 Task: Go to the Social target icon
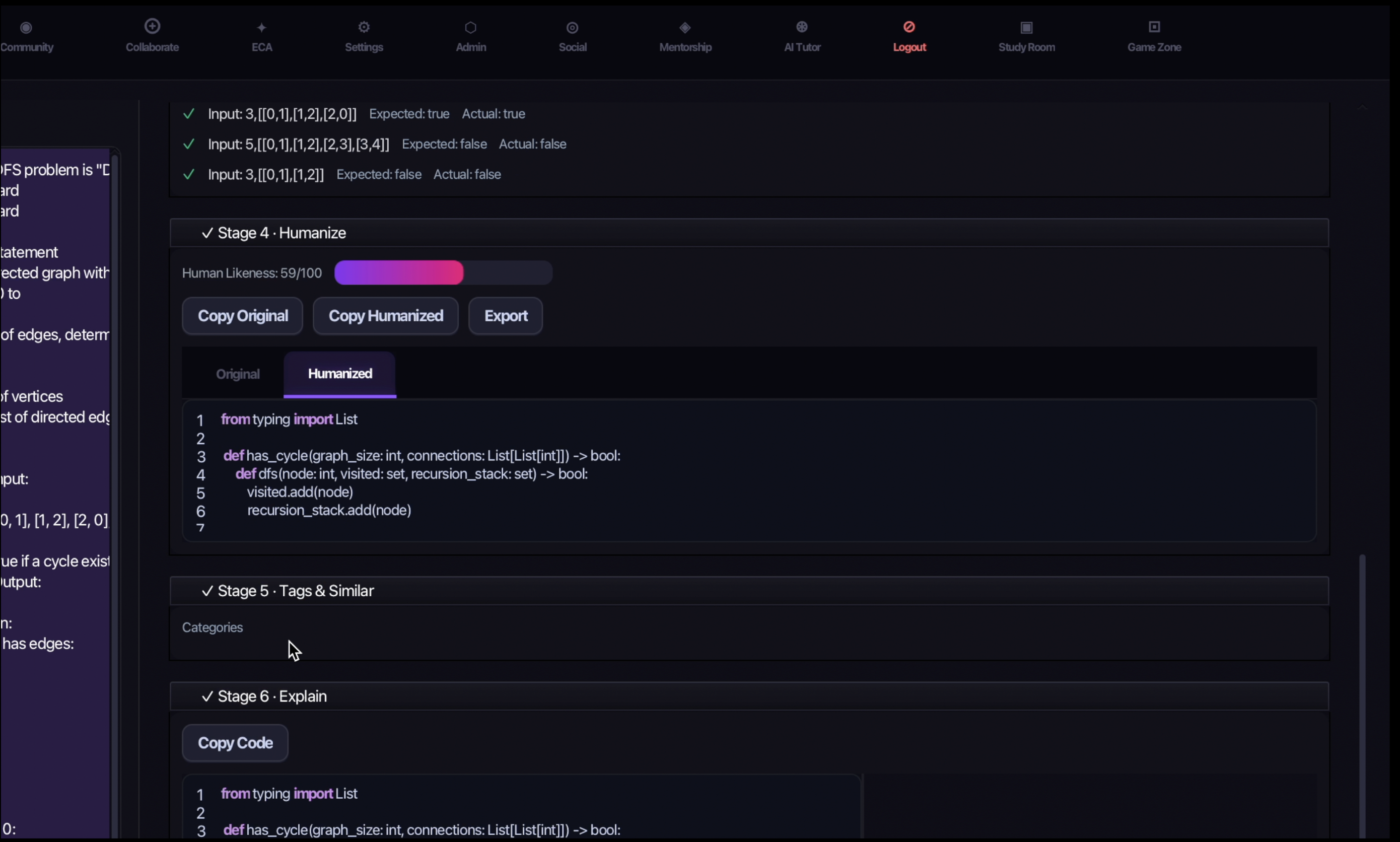(x=573, y=27)
